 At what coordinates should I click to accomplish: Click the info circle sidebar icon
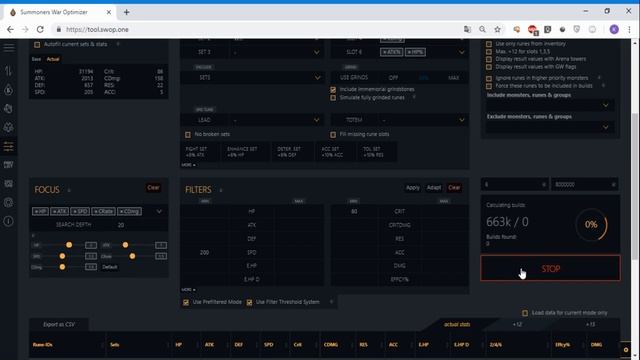click(9, 221)
